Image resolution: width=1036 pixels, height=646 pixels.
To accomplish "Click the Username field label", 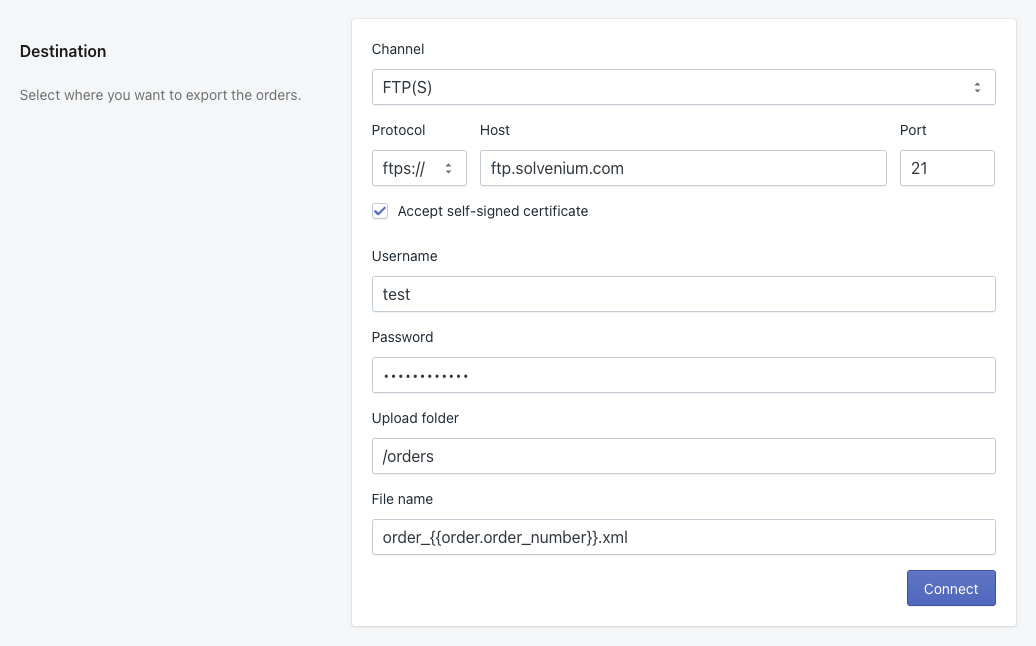I will (404, 256).
